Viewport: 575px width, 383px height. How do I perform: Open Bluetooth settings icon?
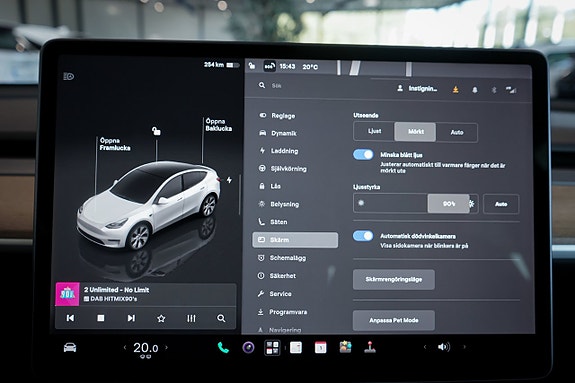click(494, 90)
